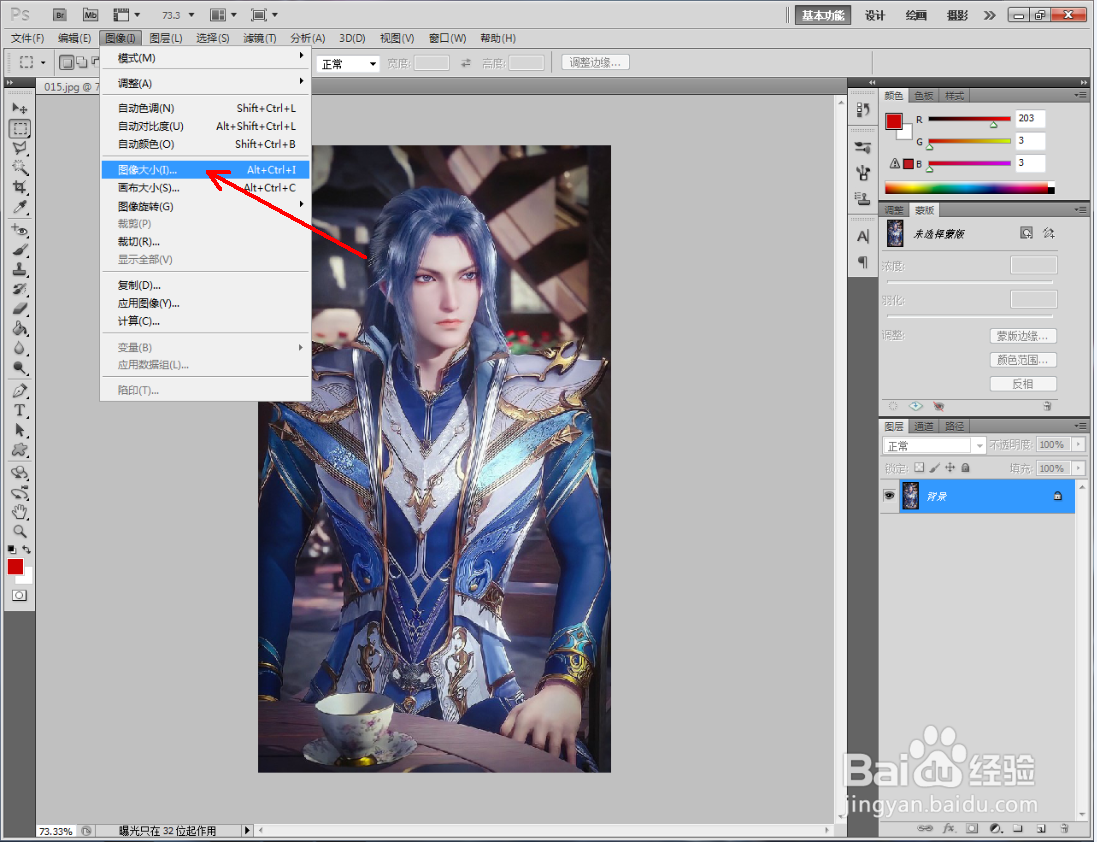Toggle lock image pixels brush icon
This screenshot has height=842, width=1097.
pos(935,468)
